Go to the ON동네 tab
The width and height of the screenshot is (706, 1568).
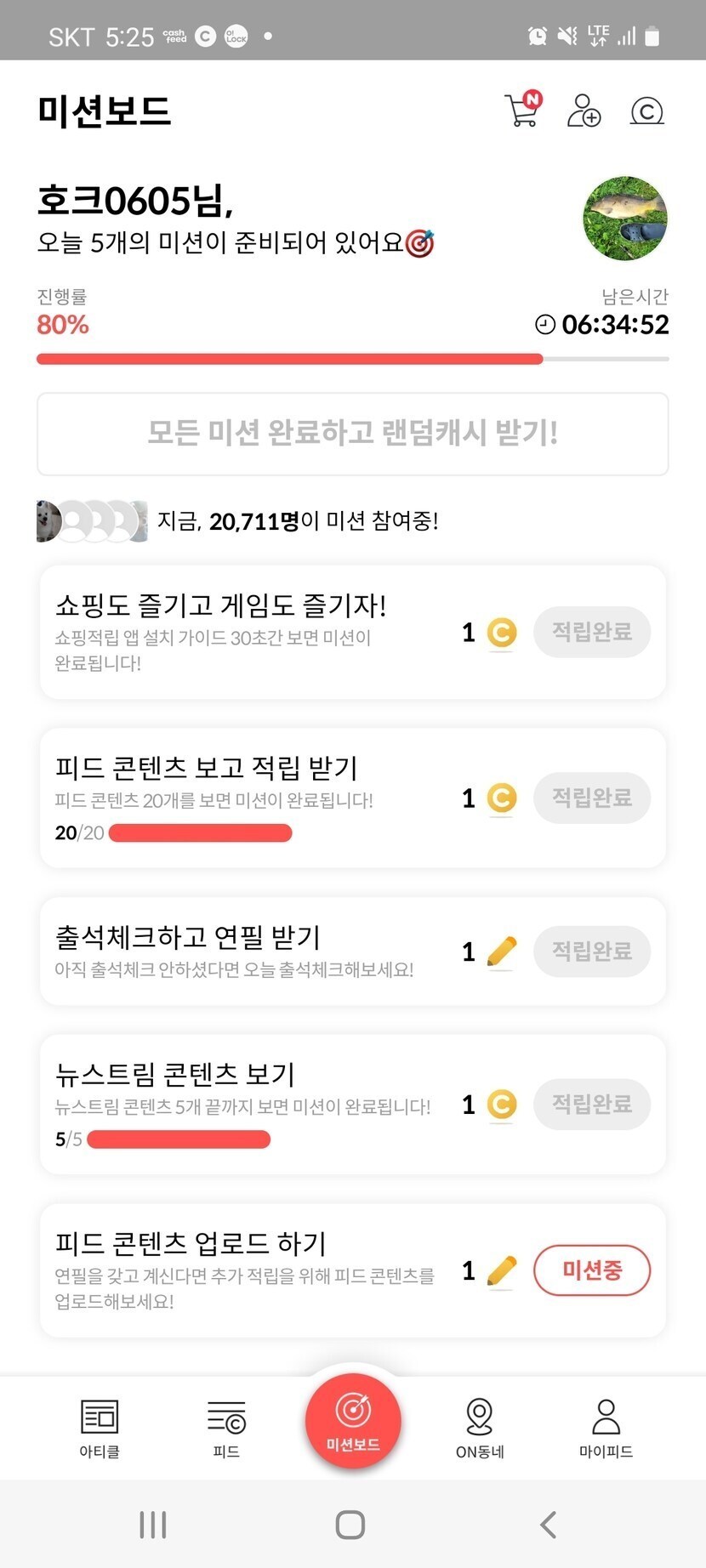click(480, 1428)
